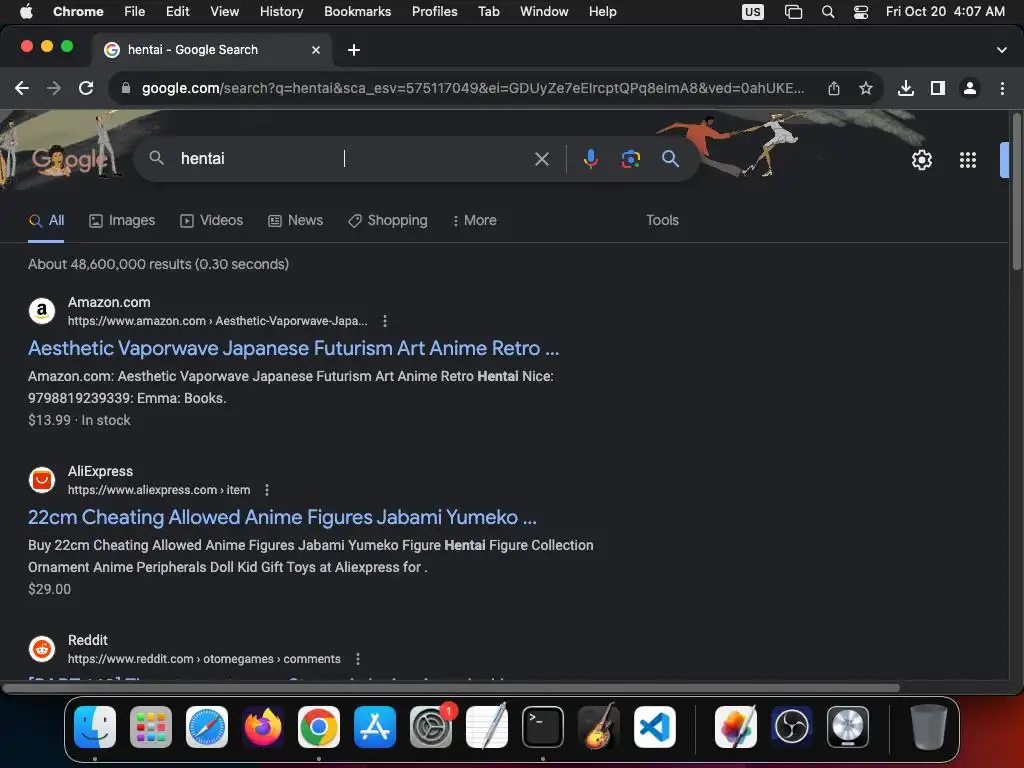This screenshot has width=1024, height=768.
Task: Open the Aesthetic Vaporwave Japanese Futurism link
Action: pyautogui.click(x=294, y=348)
